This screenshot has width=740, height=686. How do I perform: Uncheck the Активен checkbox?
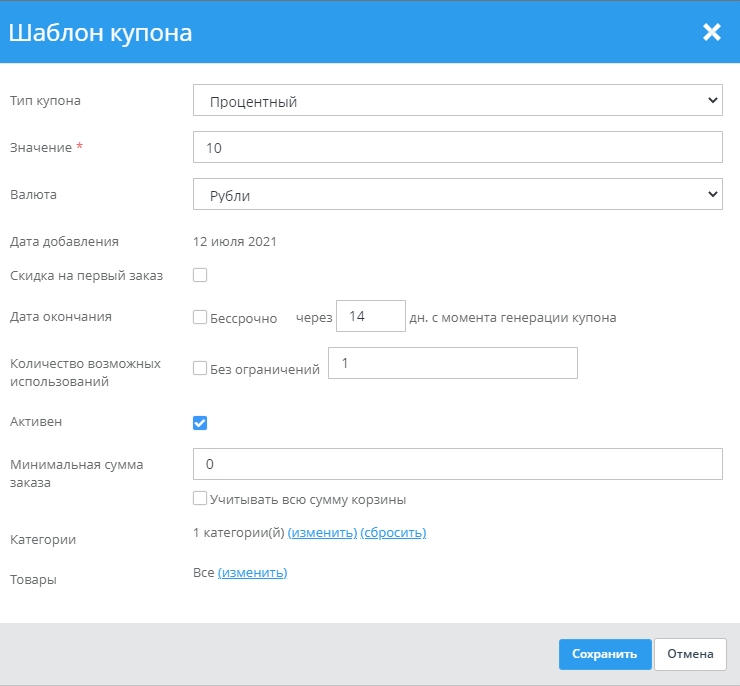pyautogui.click(x=200, y=422)
